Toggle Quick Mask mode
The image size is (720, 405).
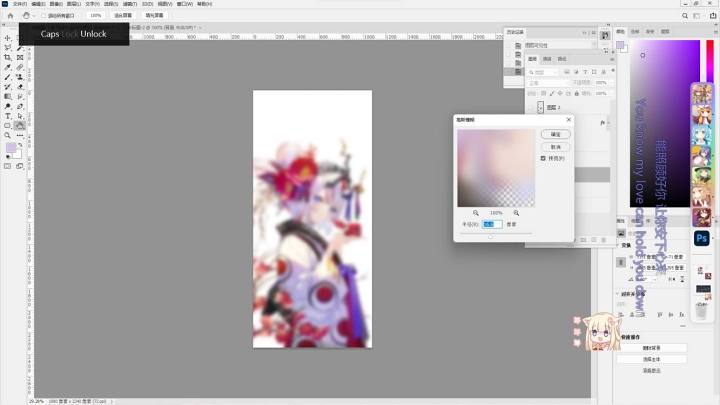pyautogui.click(x=8, y=166)
